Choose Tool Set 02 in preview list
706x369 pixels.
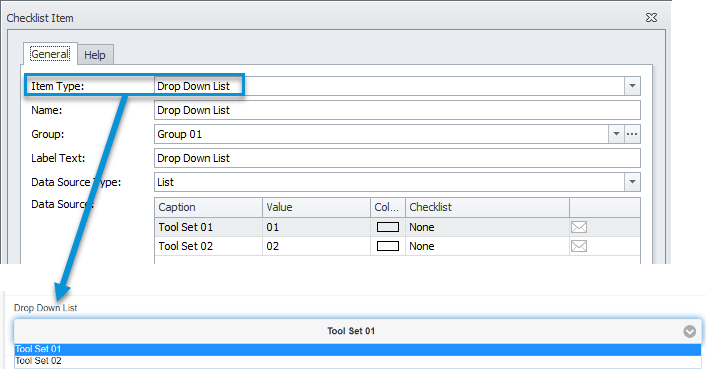click(358, 361)
